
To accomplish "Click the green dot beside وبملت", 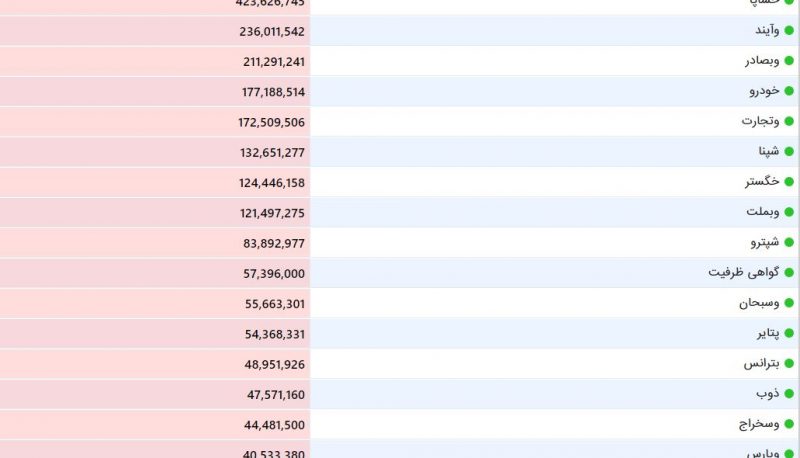I will coord(789,212).
